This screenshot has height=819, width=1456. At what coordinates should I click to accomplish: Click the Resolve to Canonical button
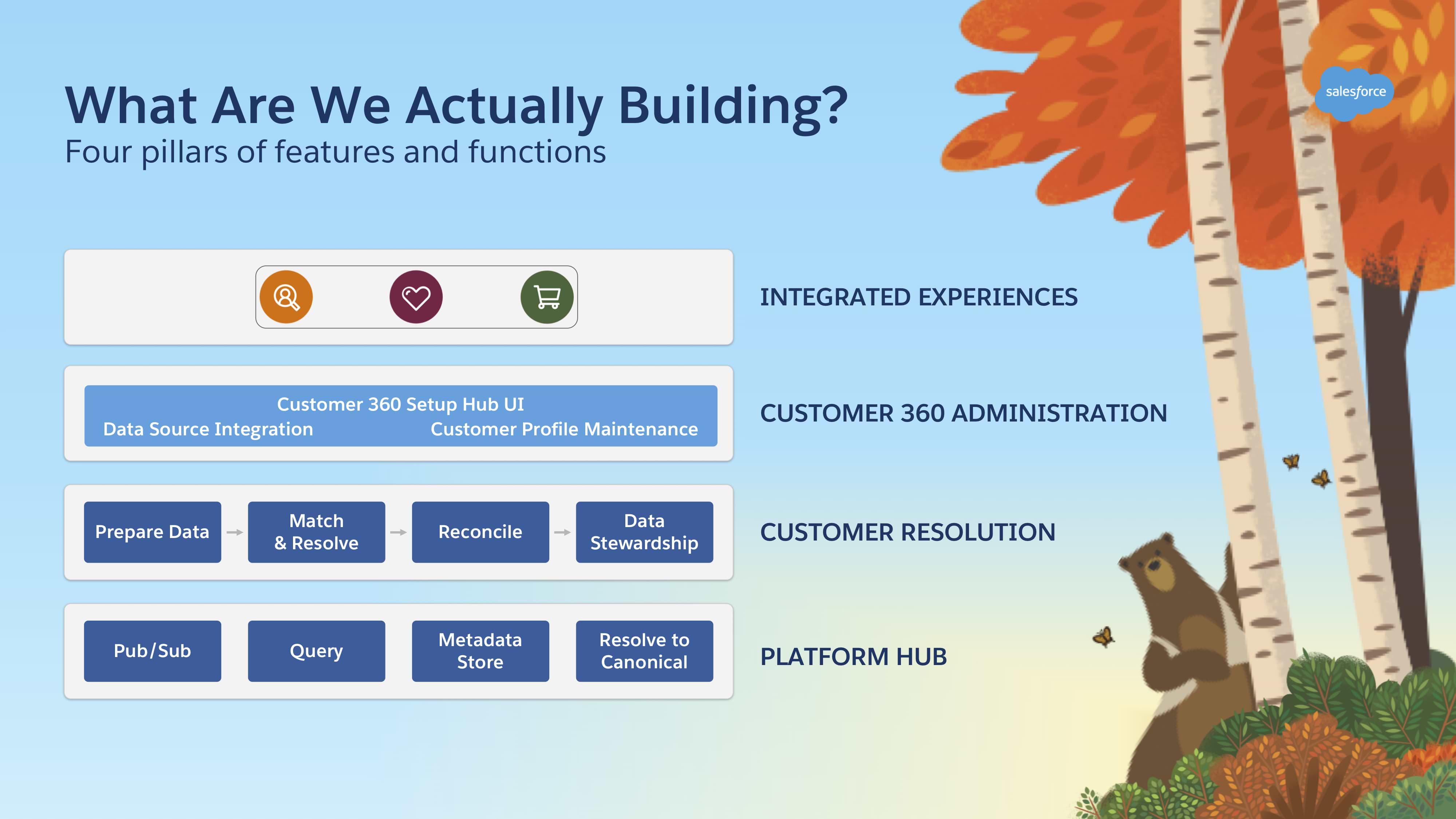644,651
